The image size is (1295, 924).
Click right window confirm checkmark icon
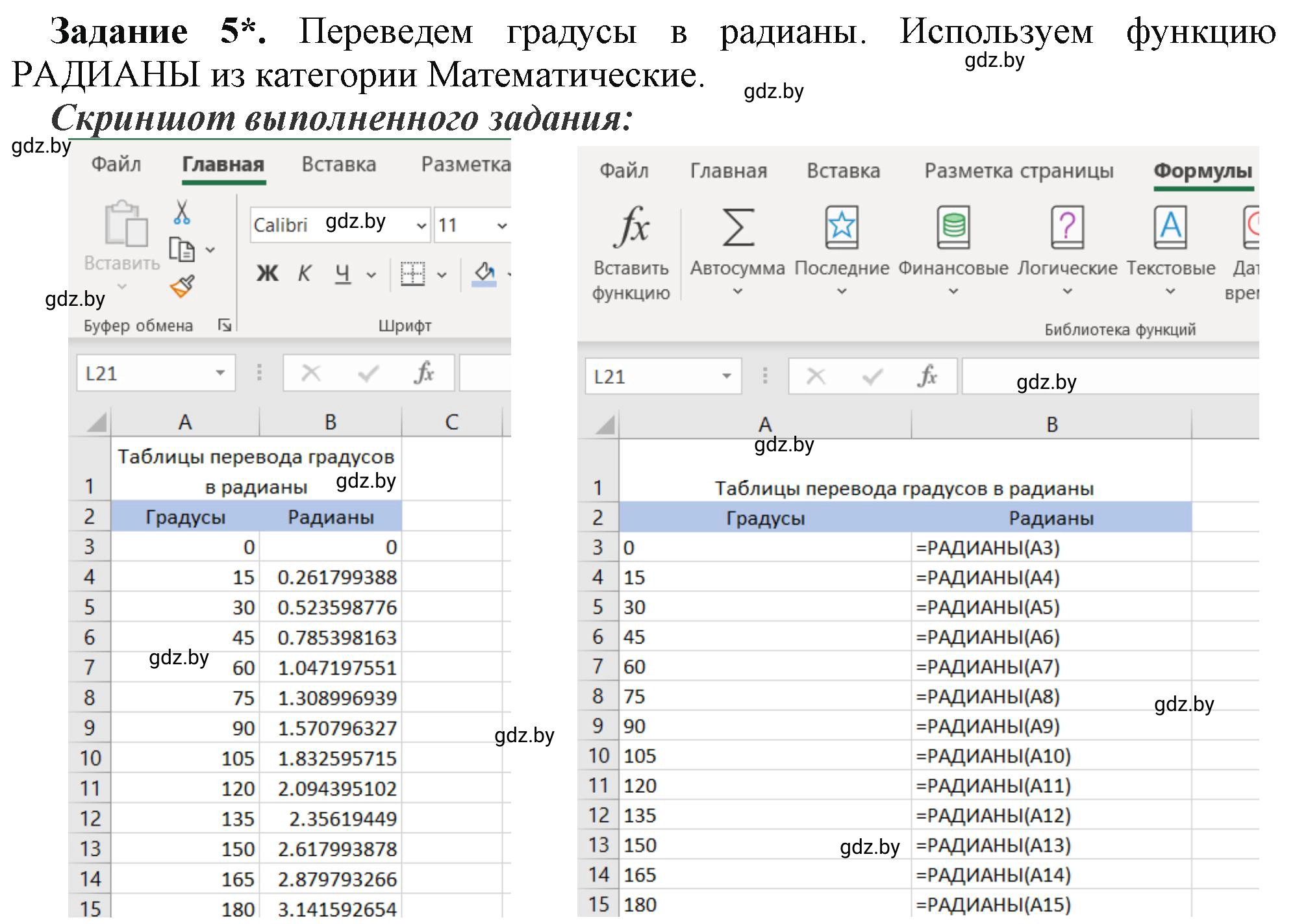[872, 376]
